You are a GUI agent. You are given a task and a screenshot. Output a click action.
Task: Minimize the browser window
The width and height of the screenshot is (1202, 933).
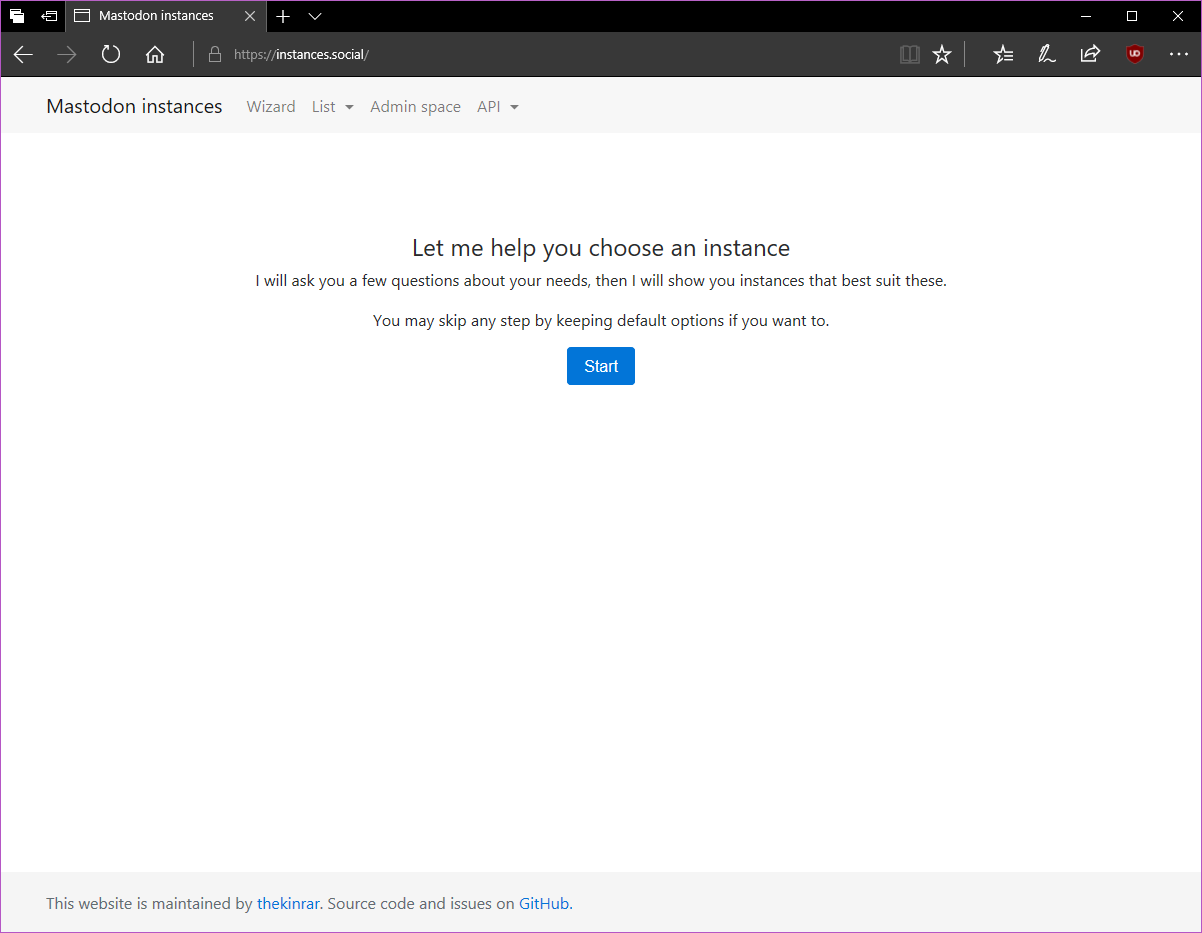click(1086, 16)
